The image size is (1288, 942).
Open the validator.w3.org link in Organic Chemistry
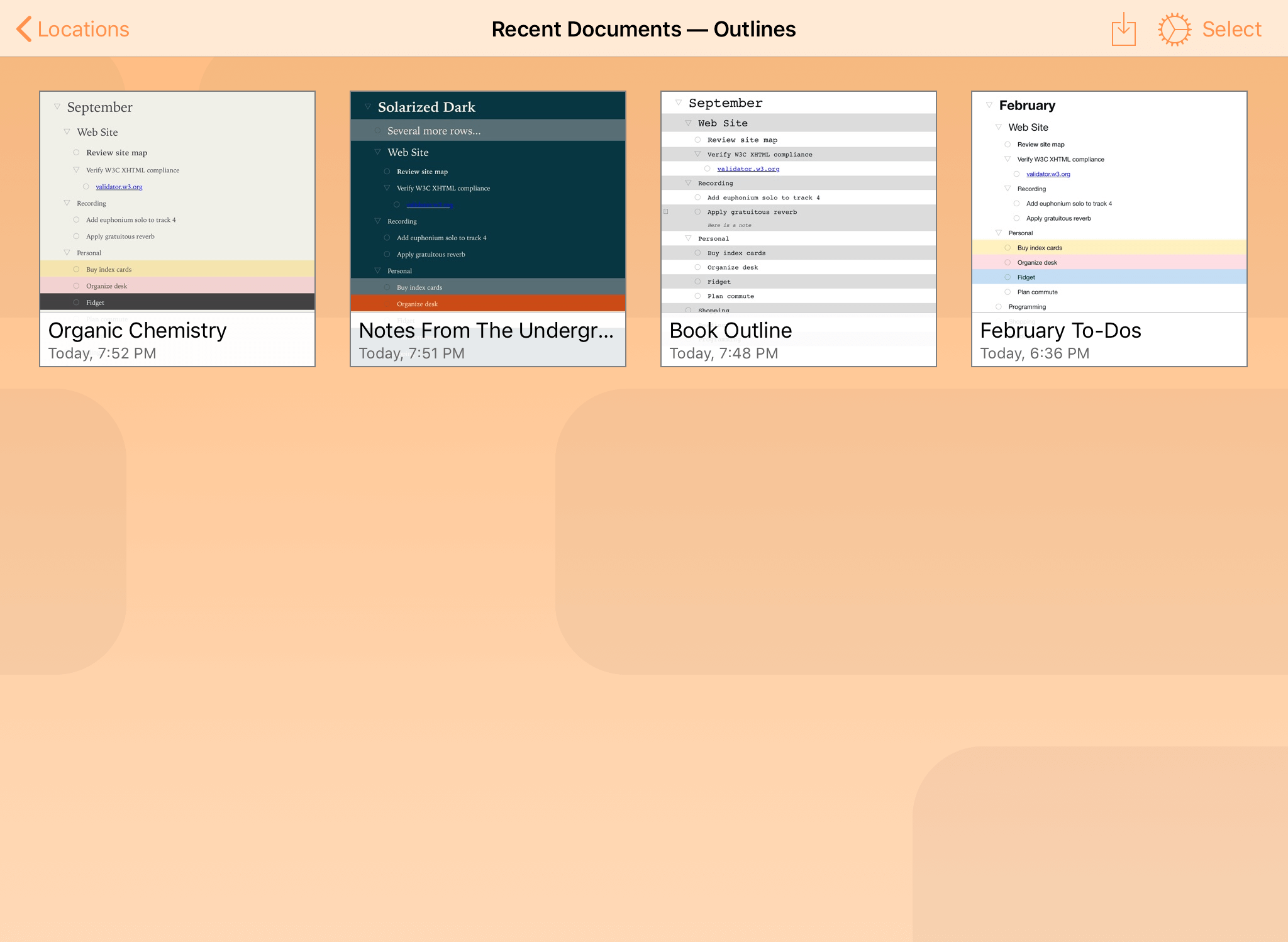[119, 187]
